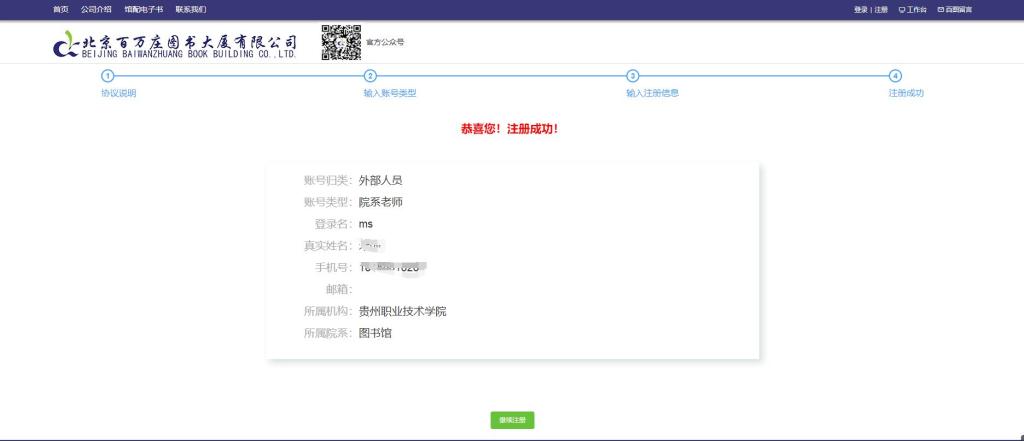
Task: Click the step 3 circle icon
Action: pos(632,76)
